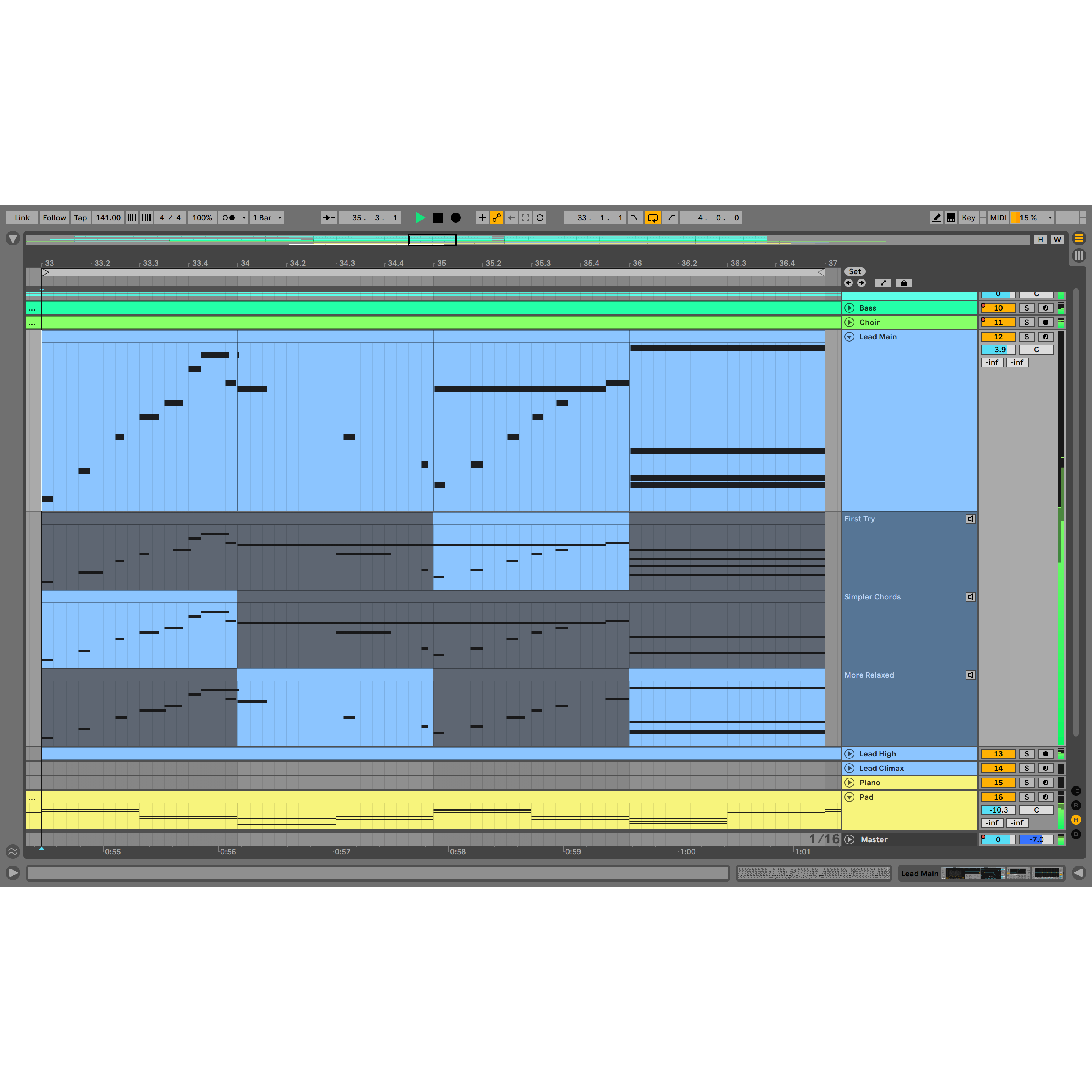
Task: Jump to the previous locator arrow
Action: (849, 283)
